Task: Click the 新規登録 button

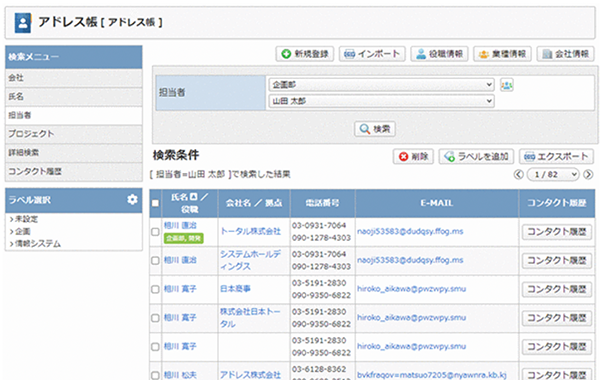Action: pyautogui.click(x=305, y=54)
